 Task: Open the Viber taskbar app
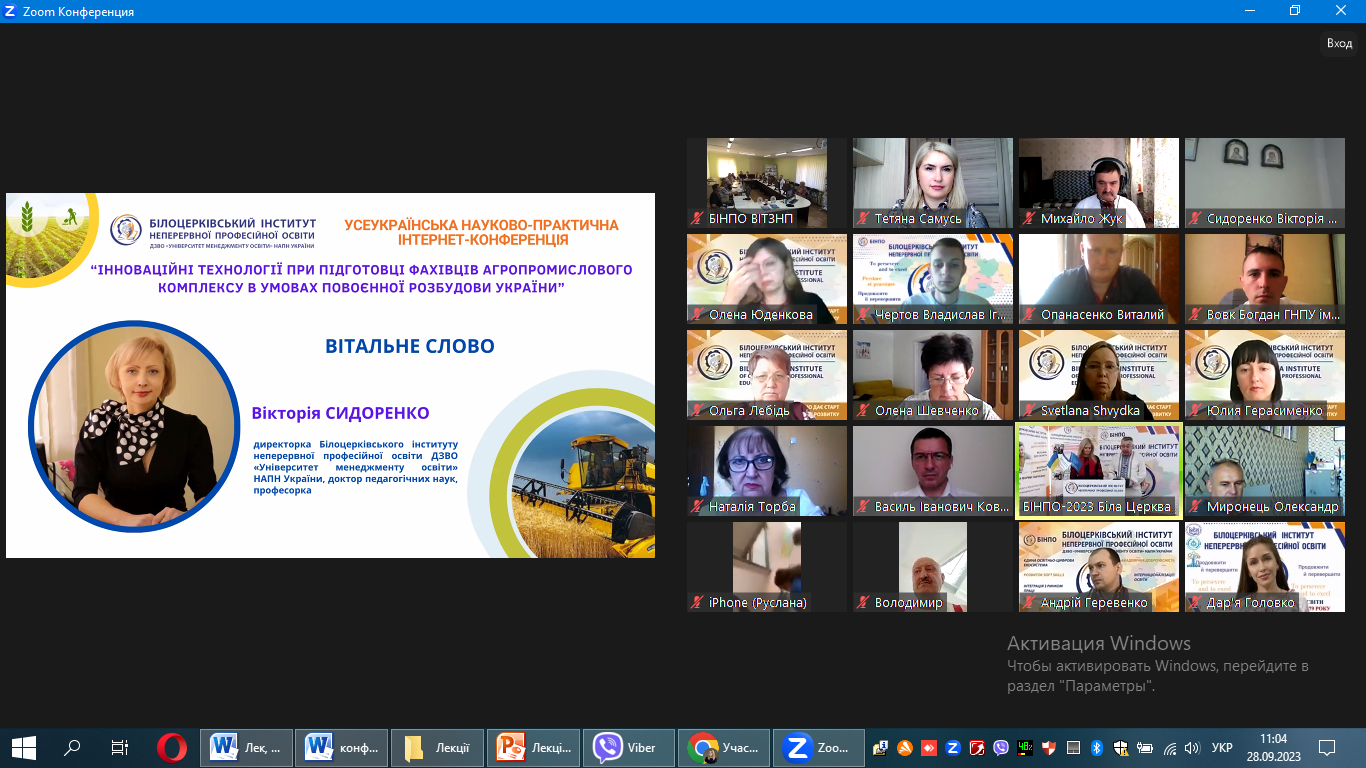pyautogui.click(x=627, y=747)
